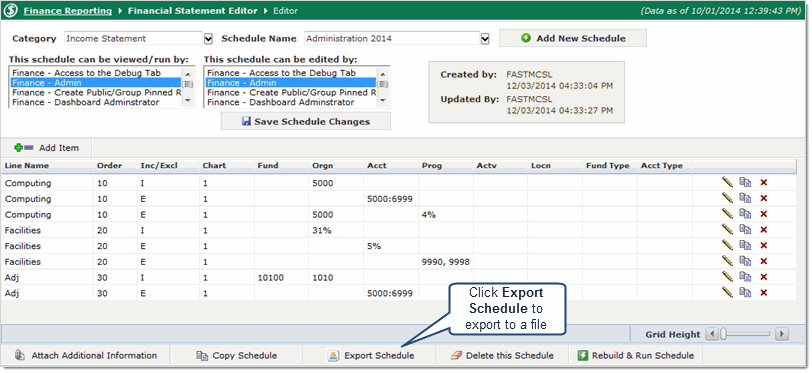Edit the Computing row with Orgn 5000 only
Screen dimensions: 812x373
[x=728, y=182]
